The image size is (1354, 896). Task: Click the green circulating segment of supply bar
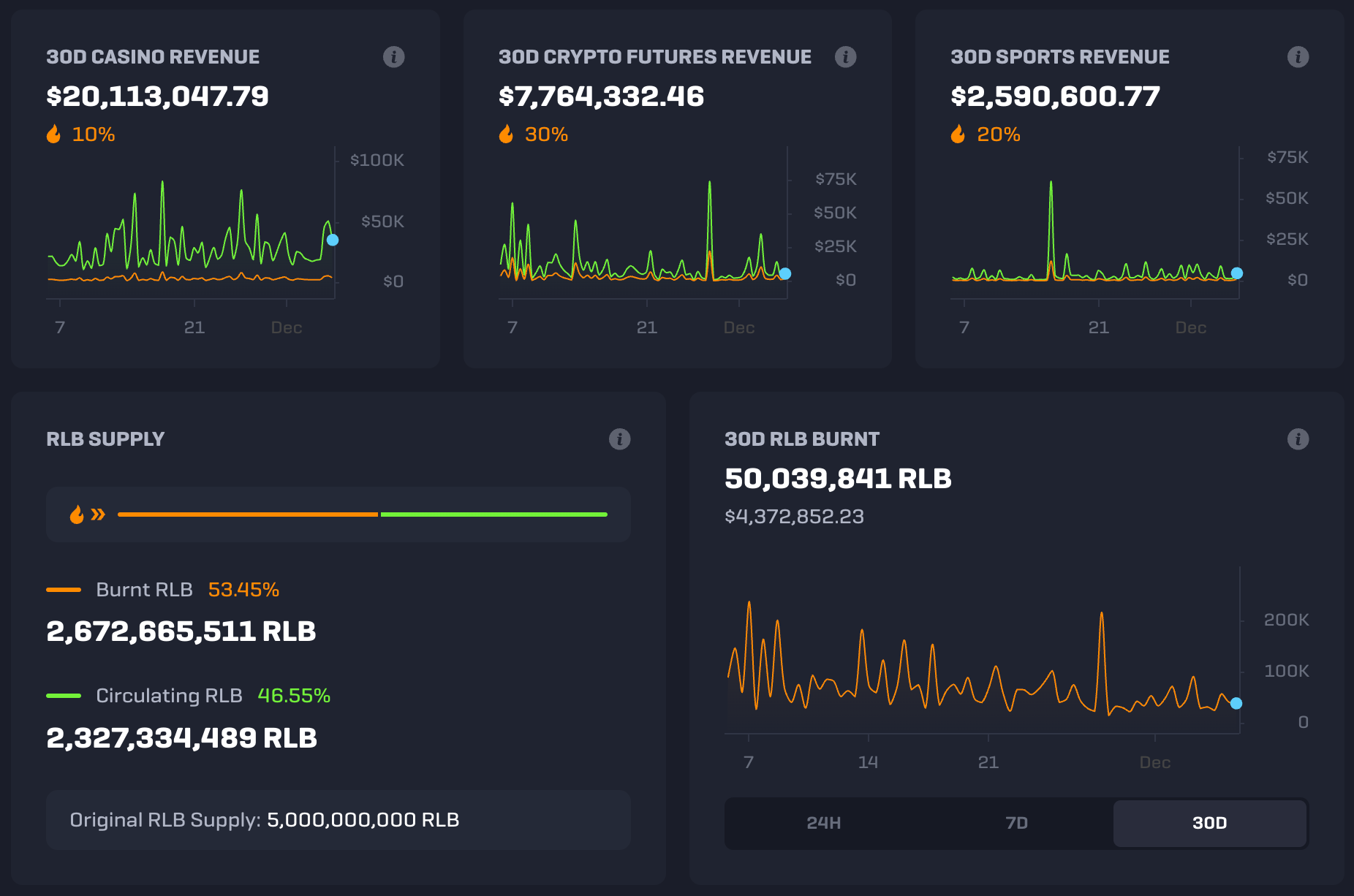point(493,515)
